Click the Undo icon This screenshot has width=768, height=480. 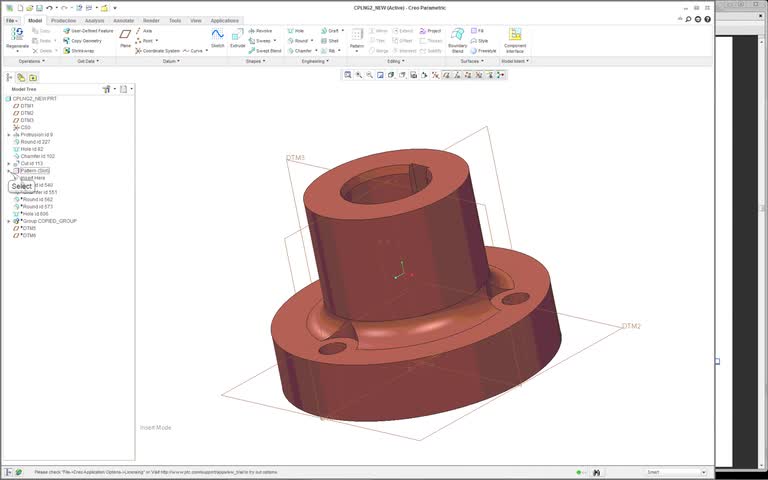49,8
